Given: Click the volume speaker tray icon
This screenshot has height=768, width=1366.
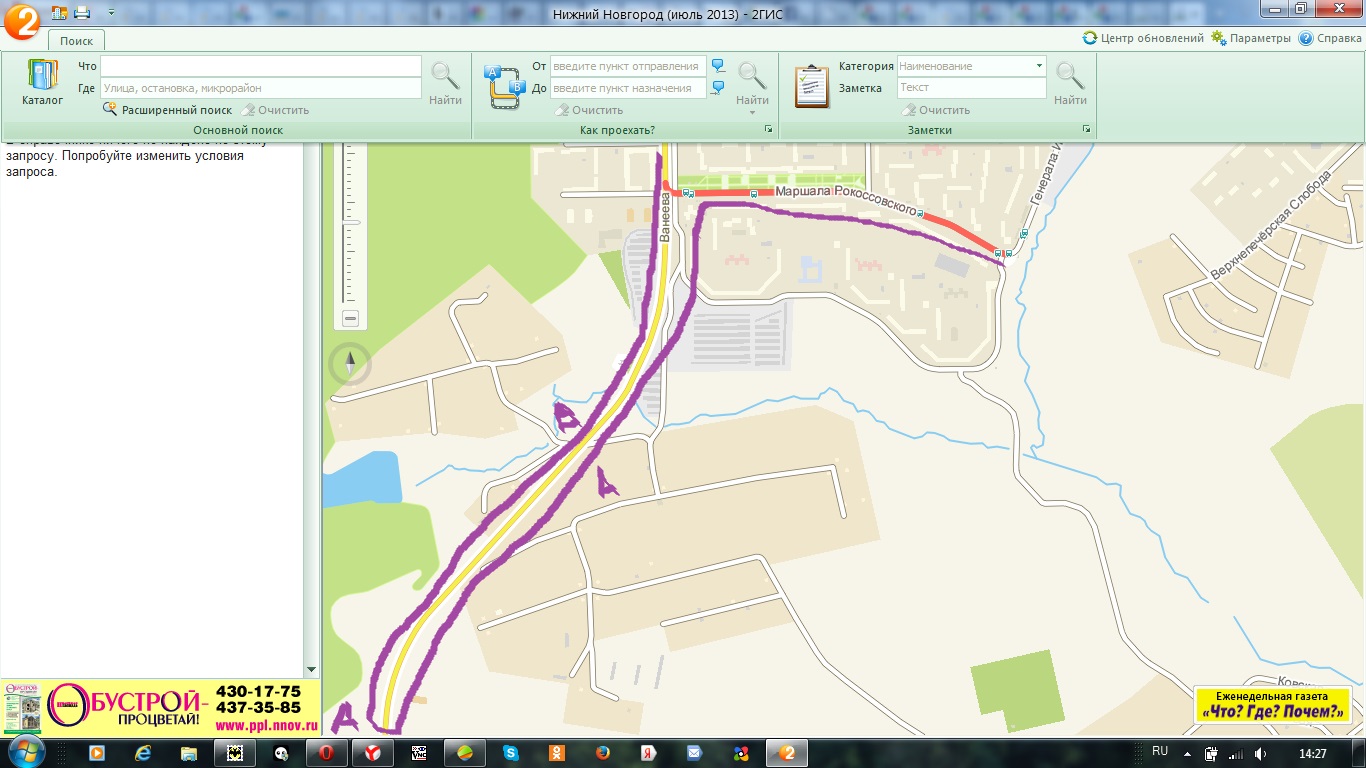Looking at the screenshot, I should pos(1261,754).
